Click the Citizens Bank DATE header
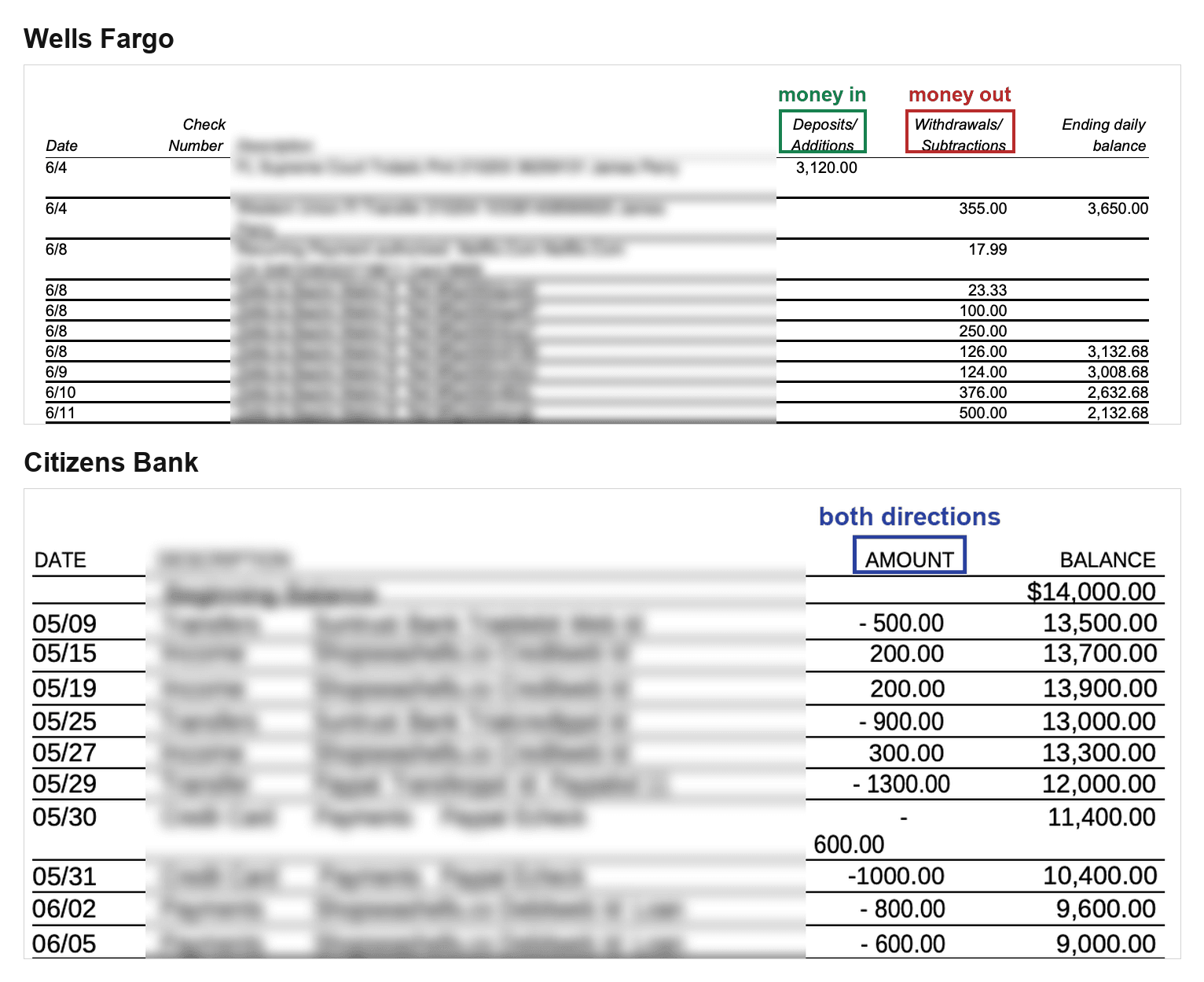1204x982 pixels. click(61, 560)
